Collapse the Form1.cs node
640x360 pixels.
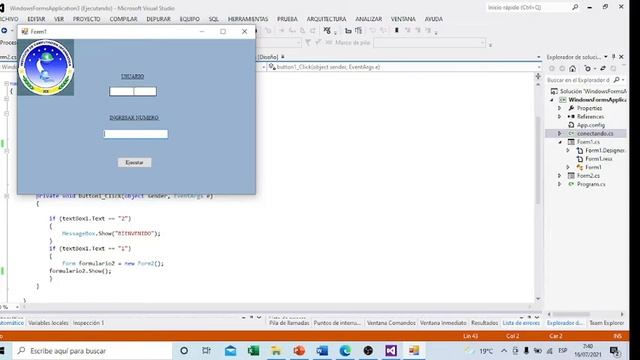click(560, 142)
